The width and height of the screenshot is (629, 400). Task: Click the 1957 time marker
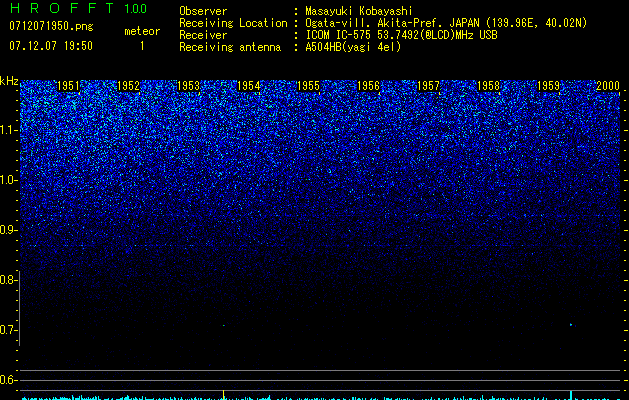(428, 86)
